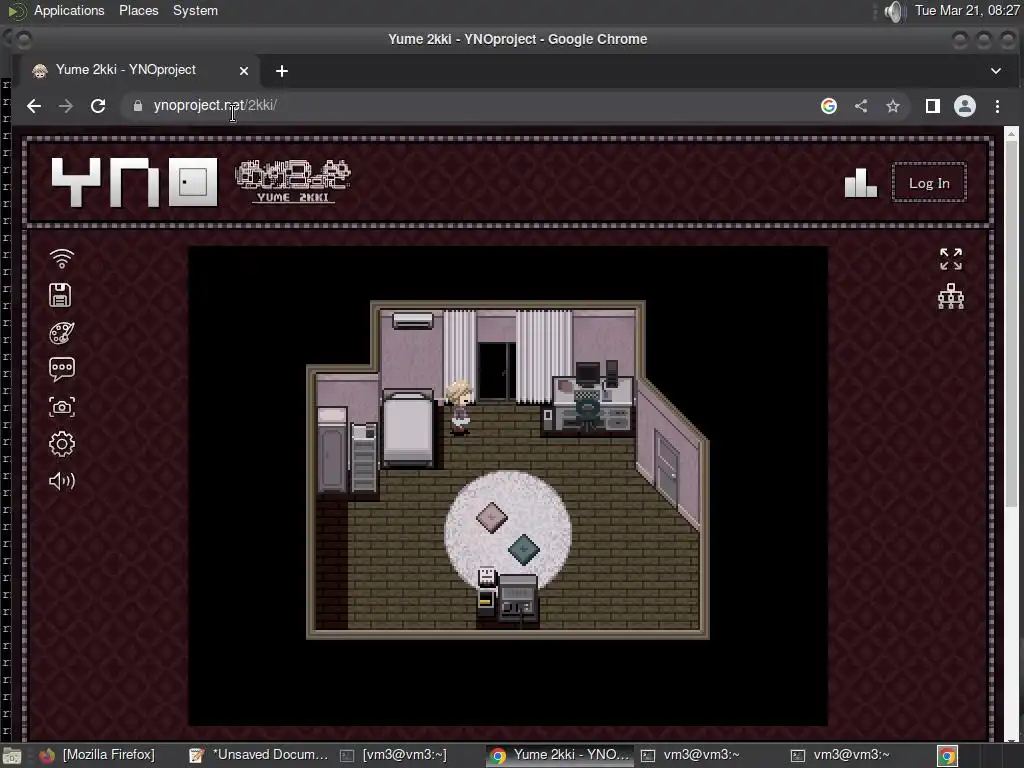
Task: Bookmark this tab with the star icon
Action: click(893, 106)
